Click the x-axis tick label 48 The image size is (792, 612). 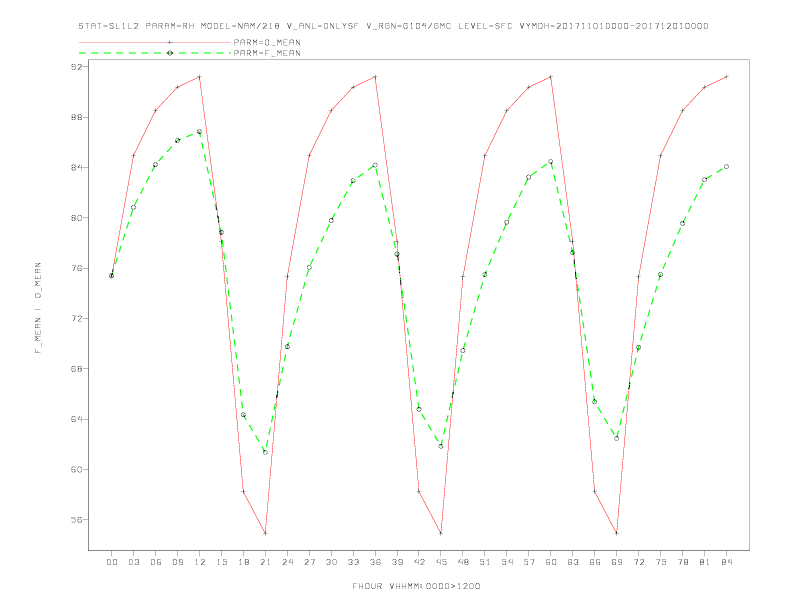tap(463, 562)
